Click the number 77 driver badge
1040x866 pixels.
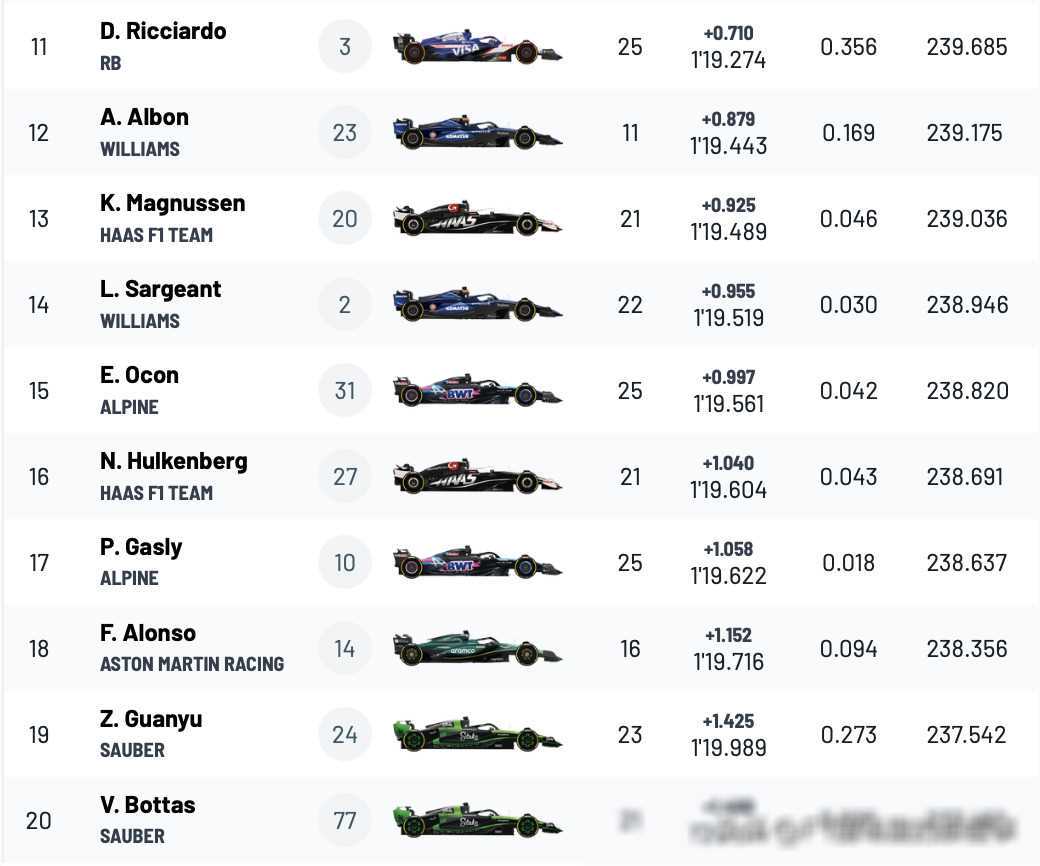tap(345, 821)
